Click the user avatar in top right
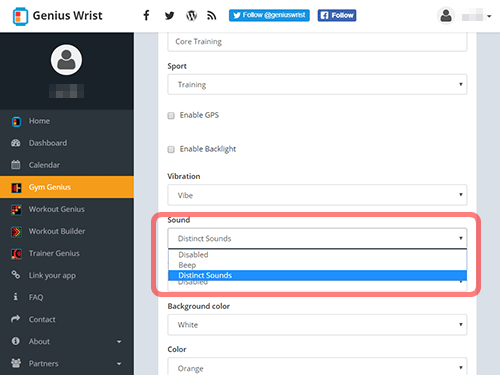 pyautogui.click(x=446, y=15)
